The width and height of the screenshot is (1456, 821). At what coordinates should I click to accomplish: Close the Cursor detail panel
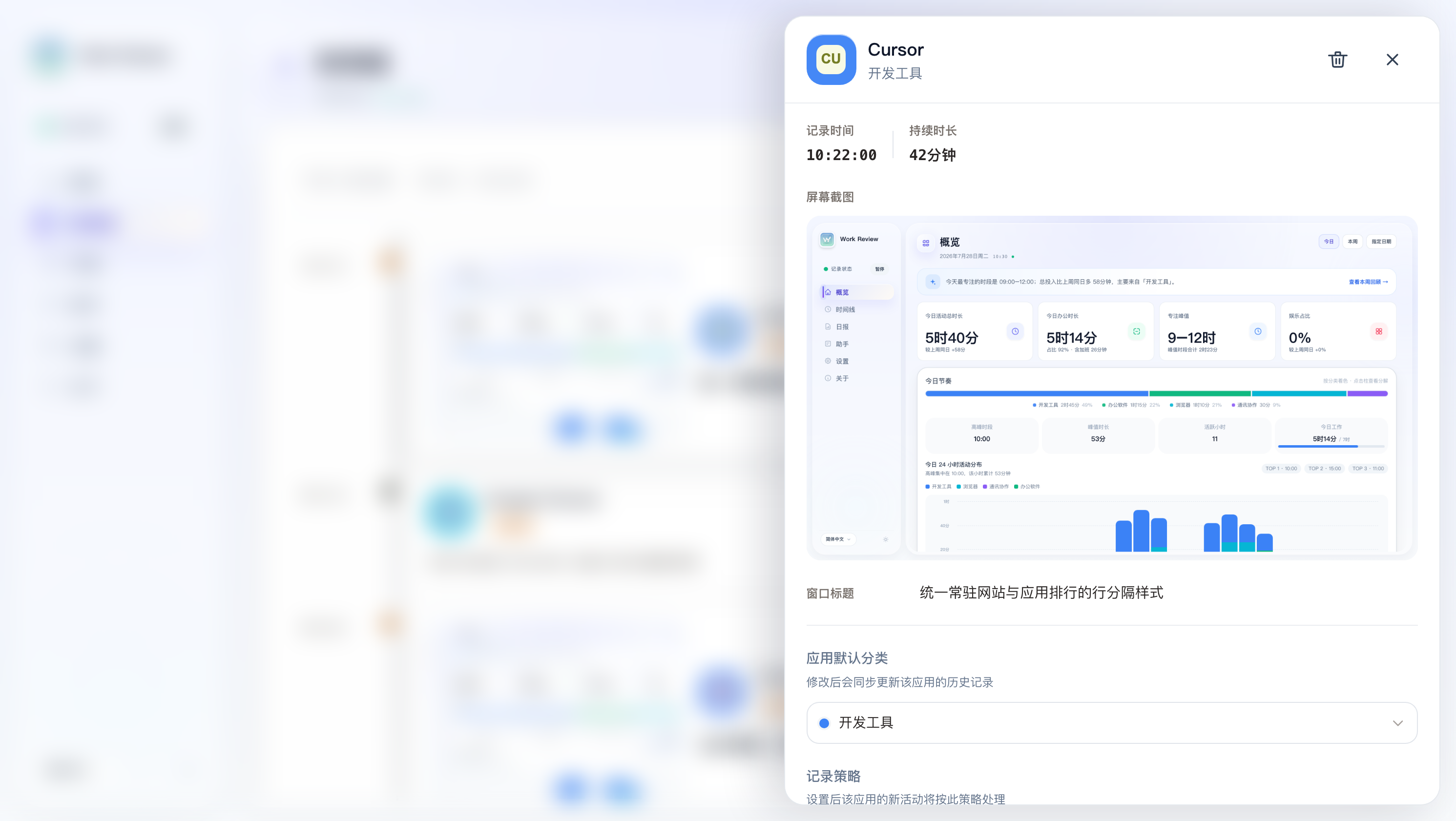[x=1392, y=60]
